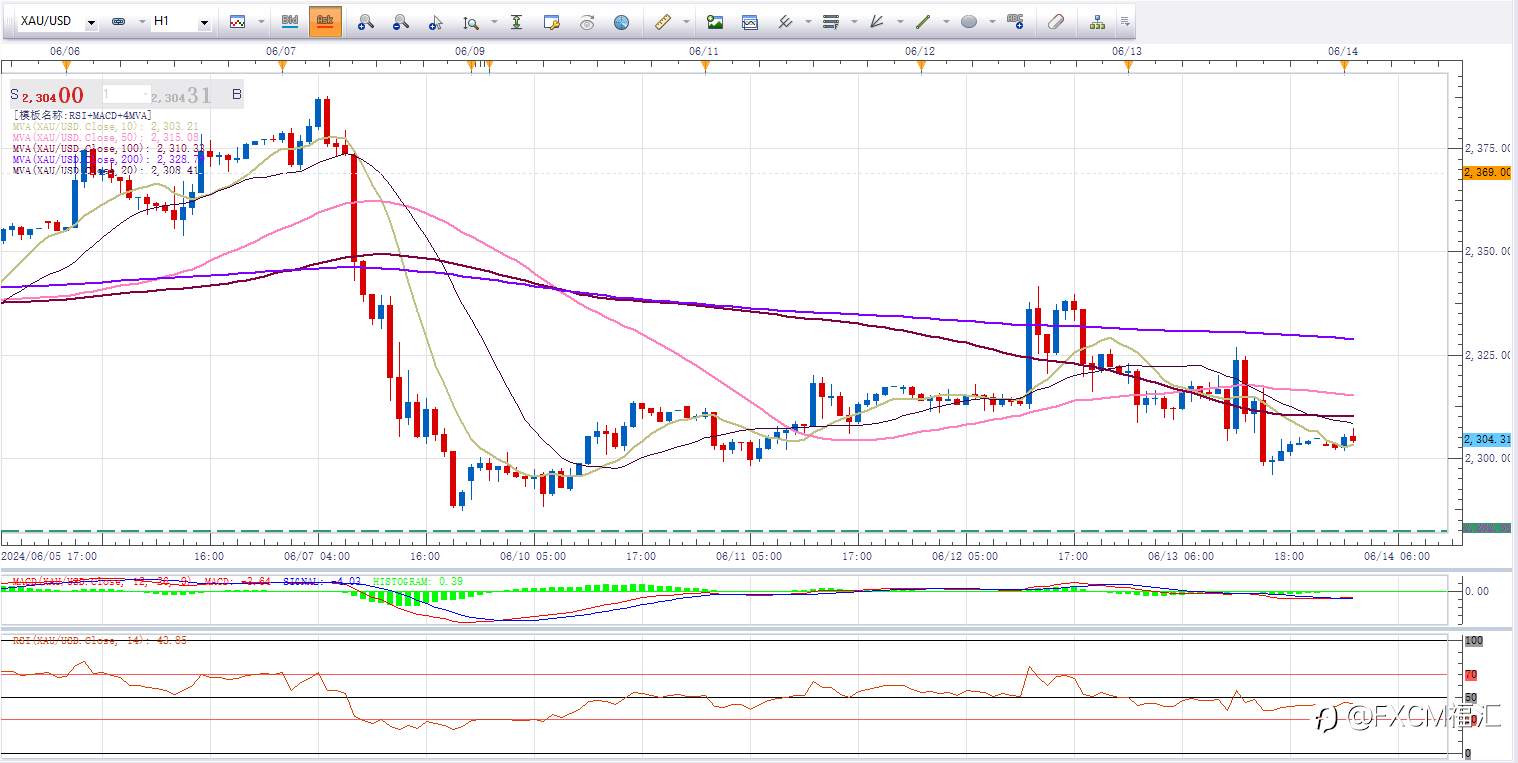Screen dimensions: 1518x763
Task: Select the MVA 100 indicator label
Action: pyautogui.click(x=108, y=149)
